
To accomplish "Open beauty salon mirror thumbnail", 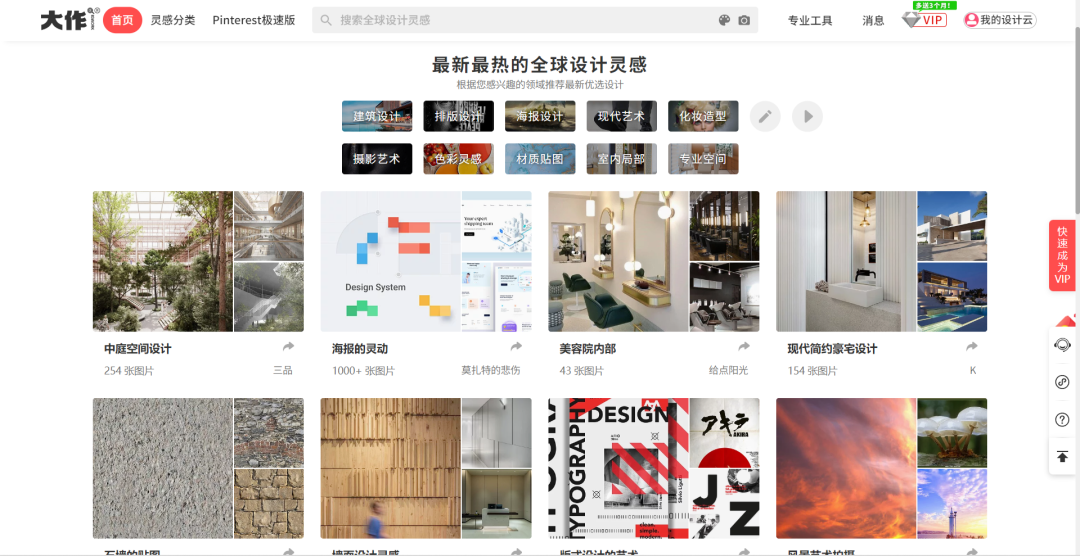I will point(619,261).
